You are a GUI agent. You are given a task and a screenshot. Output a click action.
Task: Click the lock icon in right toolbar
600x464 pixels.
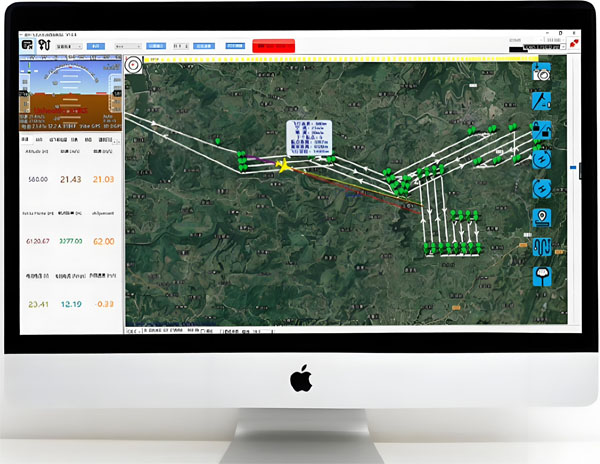pos(542,129)
